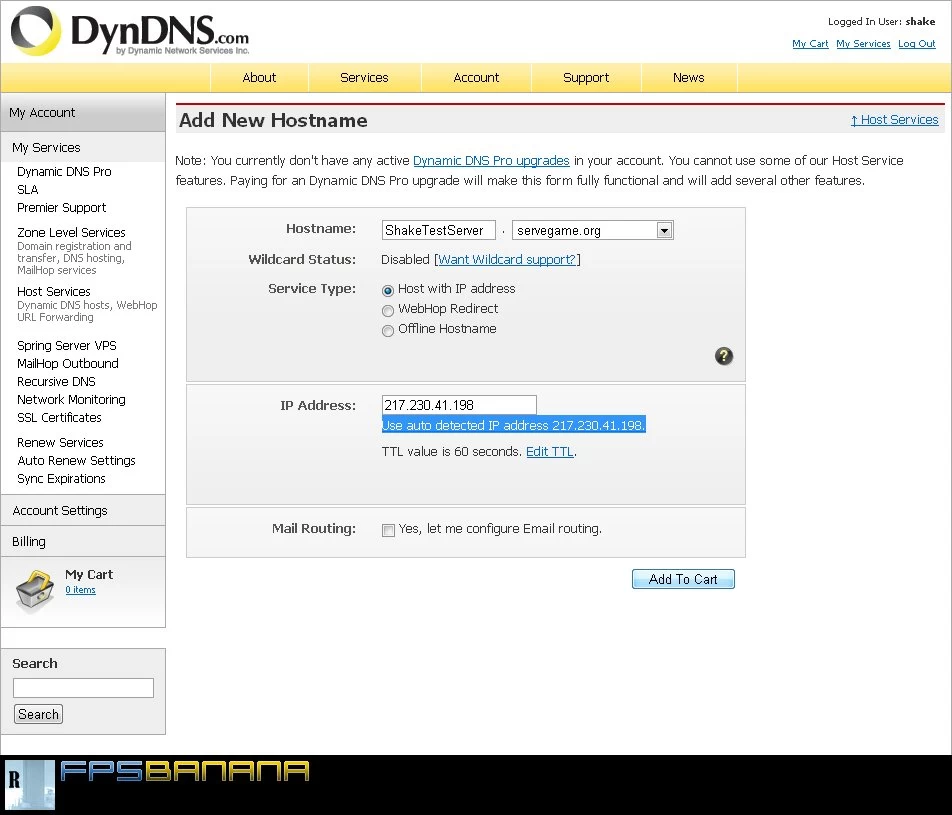The image size is (952, 815).
Task: Click the question mark help icon
Action: 724,356
